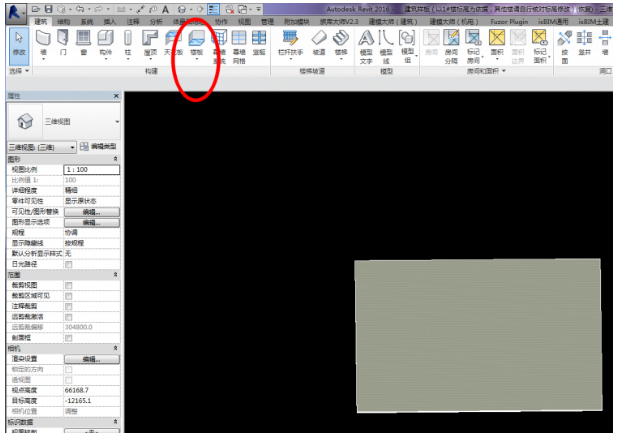Switch to the Architecture (建筑) ribbon tab
Screen dimensions: 617x439
coord(41,21)
